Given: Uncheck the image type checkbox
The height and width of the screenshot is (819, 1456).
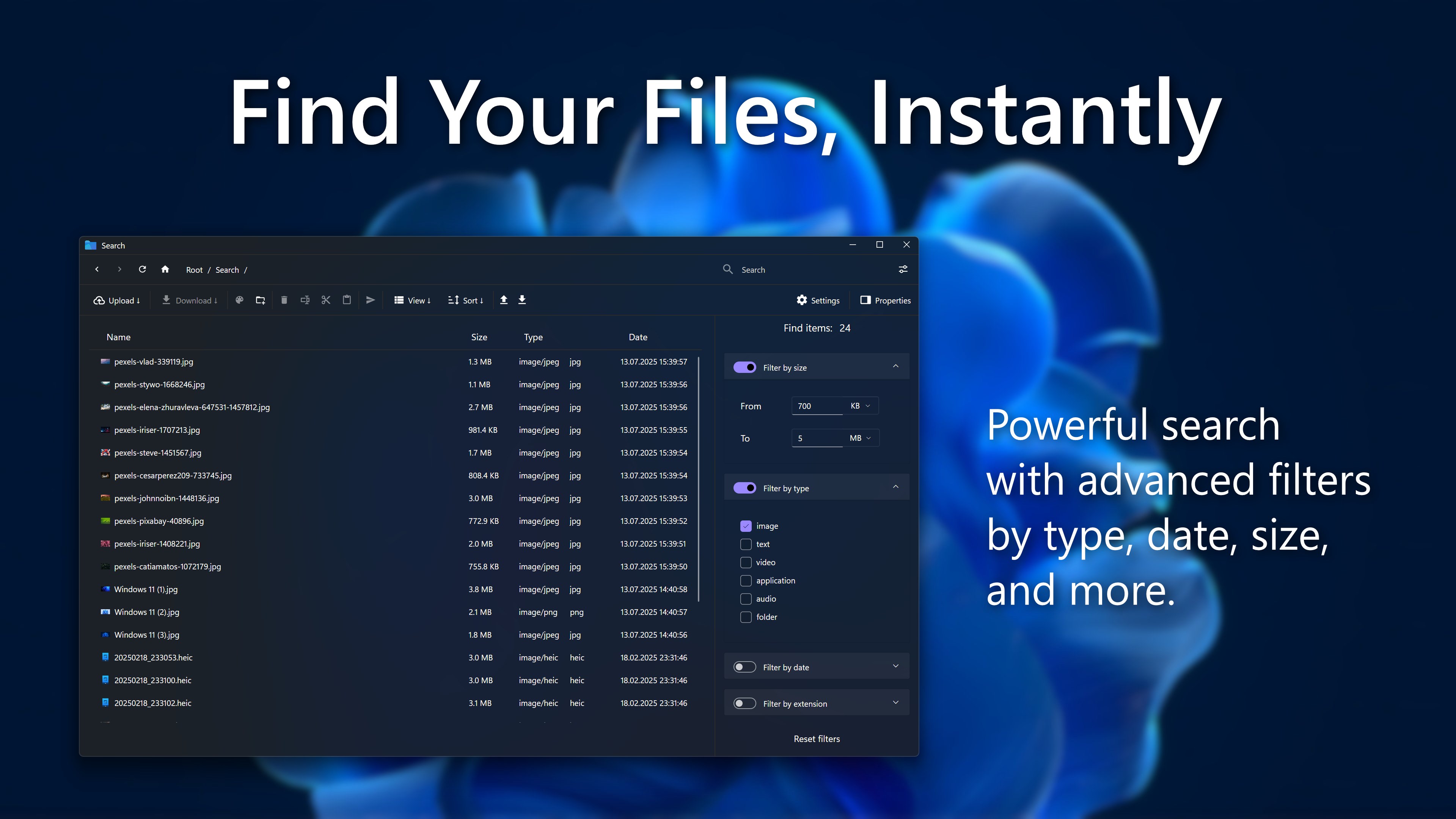Looking at the screenshot, I should point(746,526).
